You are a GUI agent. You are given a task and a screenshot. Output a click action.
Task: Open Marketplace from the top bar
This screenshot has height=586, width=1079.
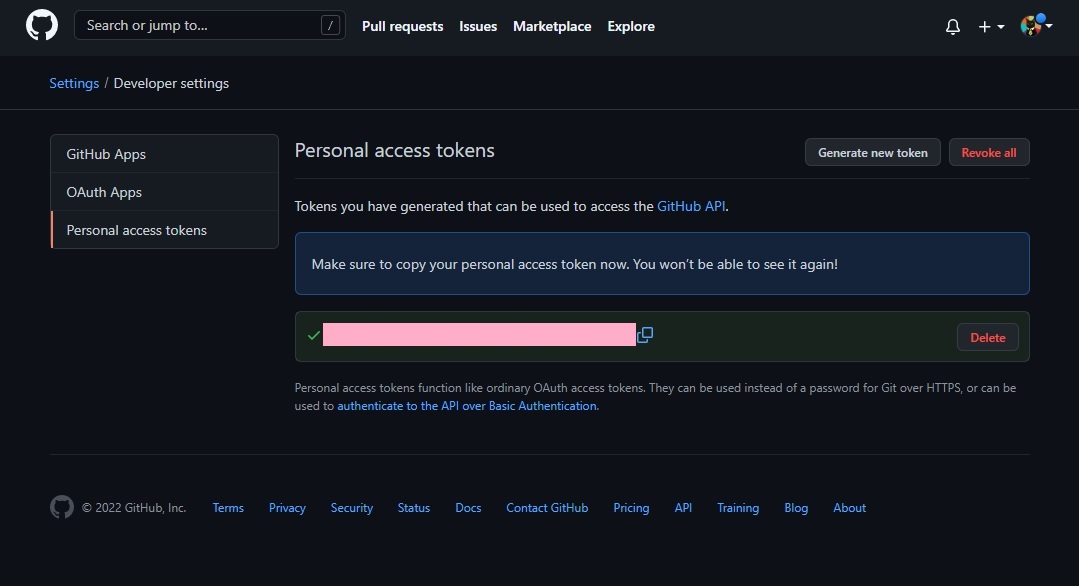[552, 27]
